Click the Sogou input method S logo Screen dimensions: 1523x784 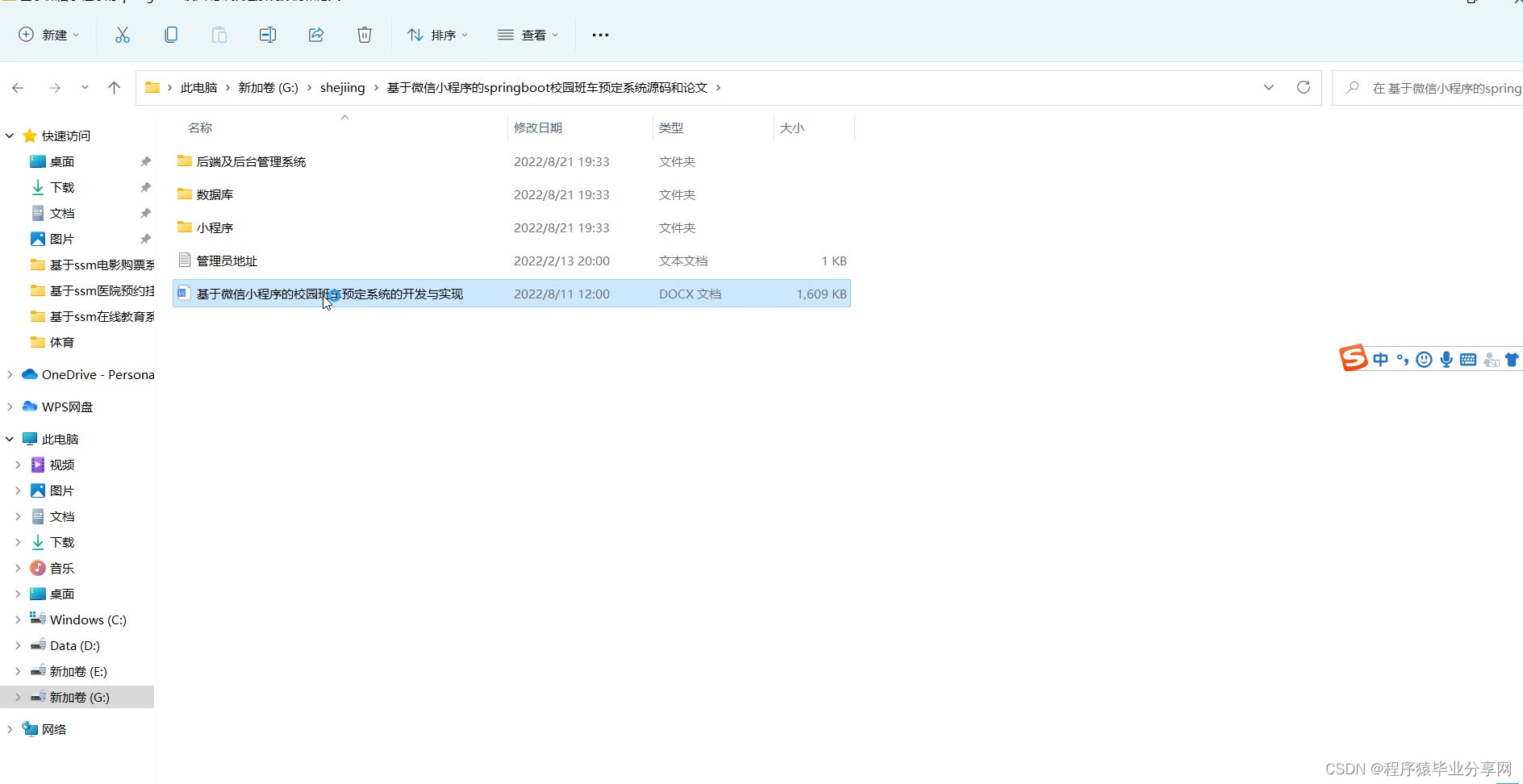pos(1354,357)
